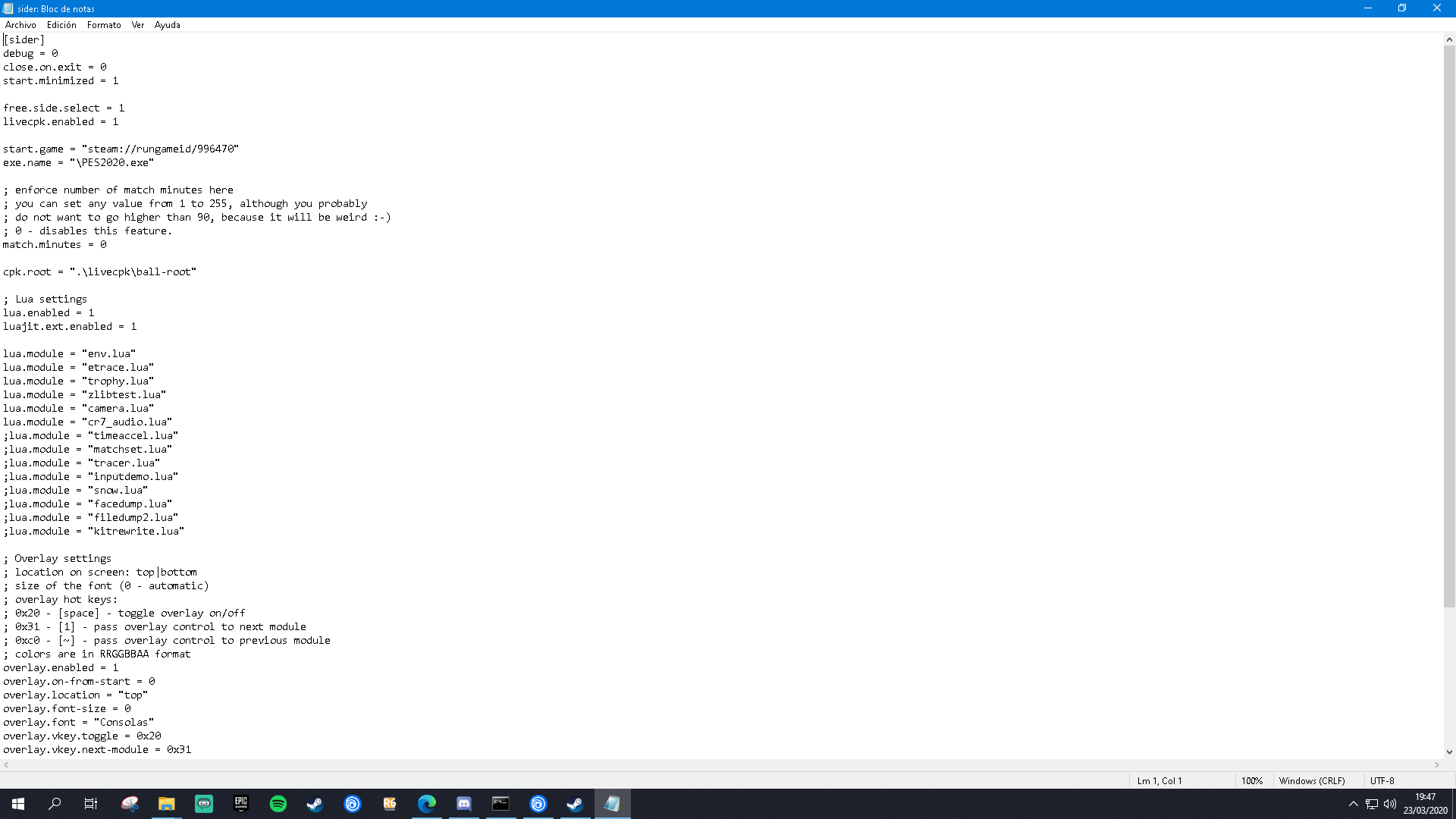
Task: Open the Edición menu
Action: [x=61, y=25]
